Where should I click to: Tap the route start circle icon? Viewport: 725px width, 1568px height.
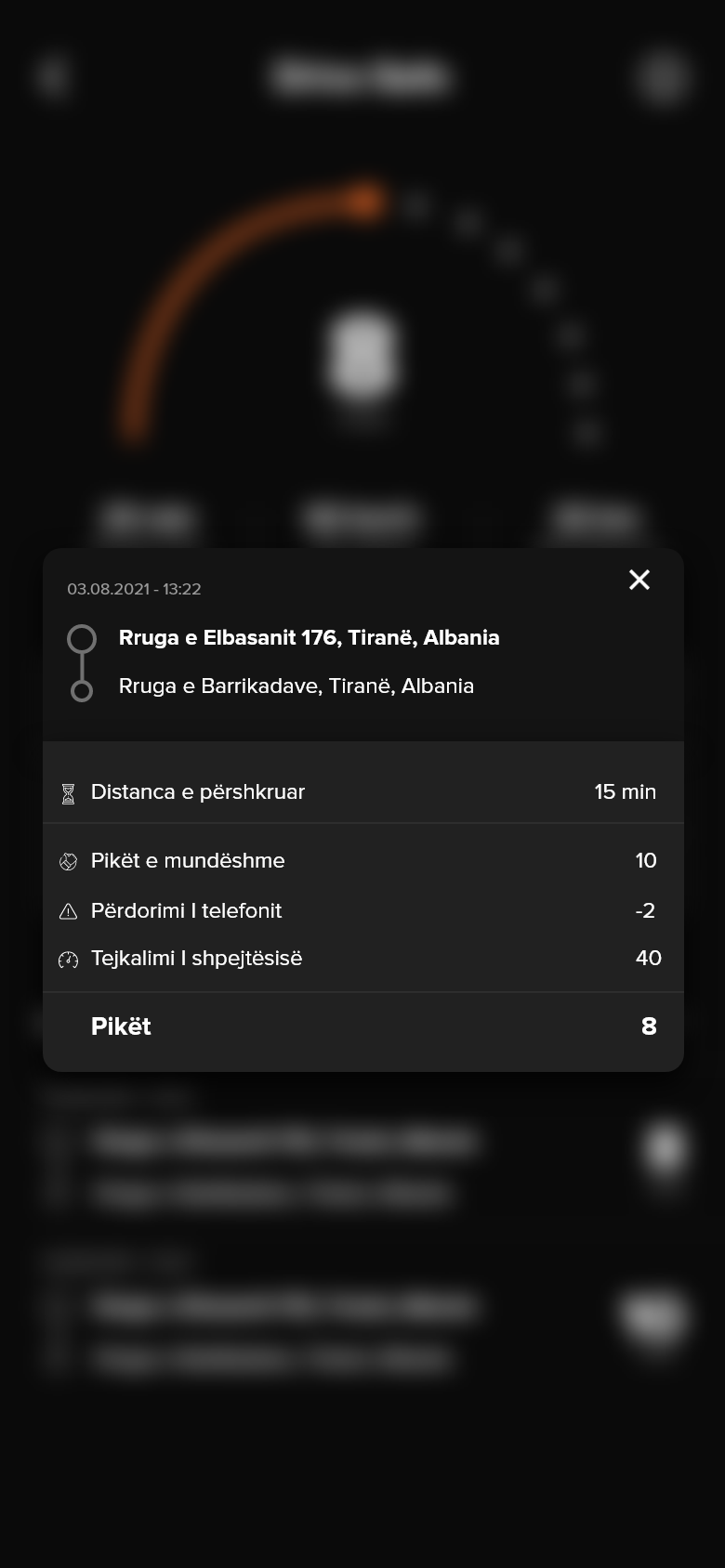tap(82, 639)
